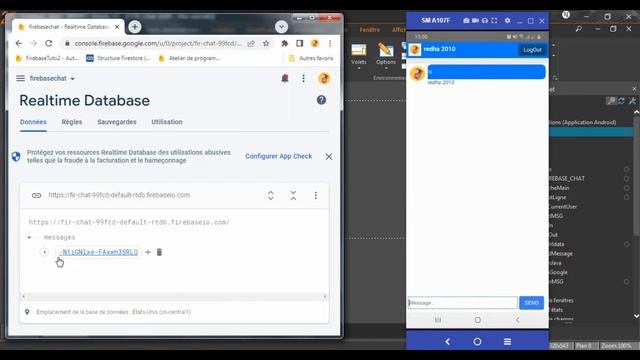This screenshot has height=360, width=640.
Task: Switch to Données tab
Action: [x=33, y=122]
